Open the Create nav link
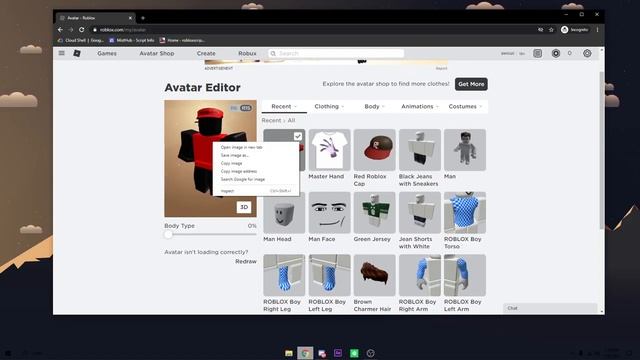 click(x=206, y=53)
